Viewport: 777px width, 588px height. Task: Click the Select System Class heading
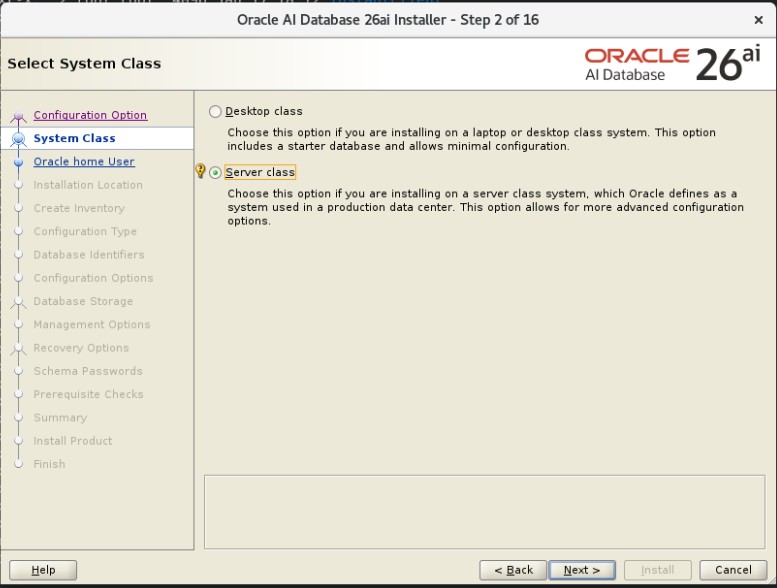(x=84, y=63)
